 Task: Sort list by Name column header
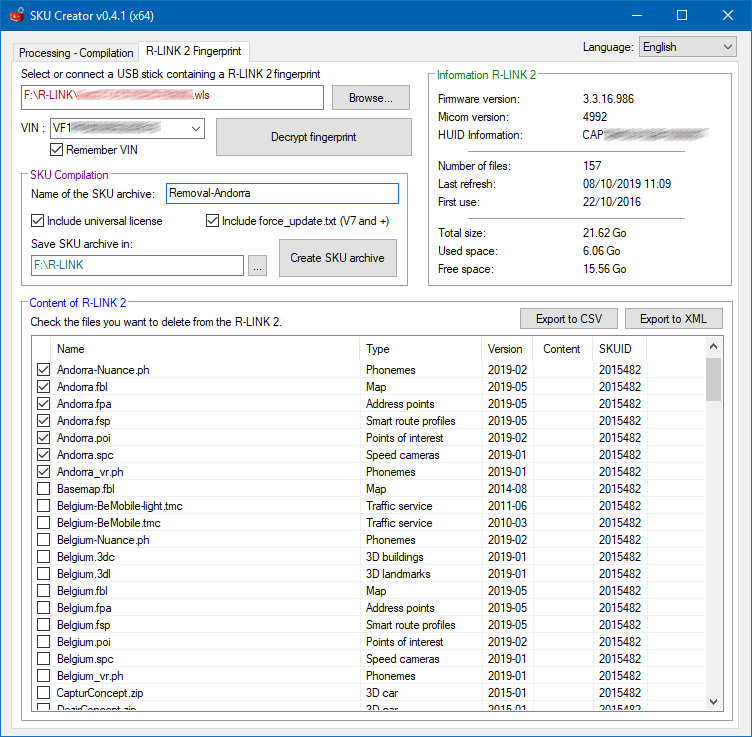205,349
